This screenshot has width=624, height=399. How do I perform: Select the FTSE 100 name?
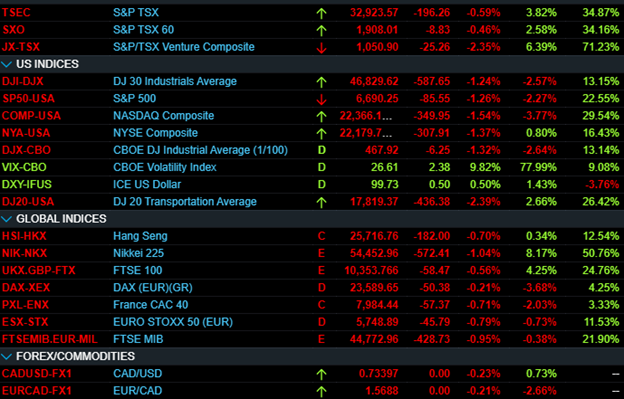[x=138, y=271]
